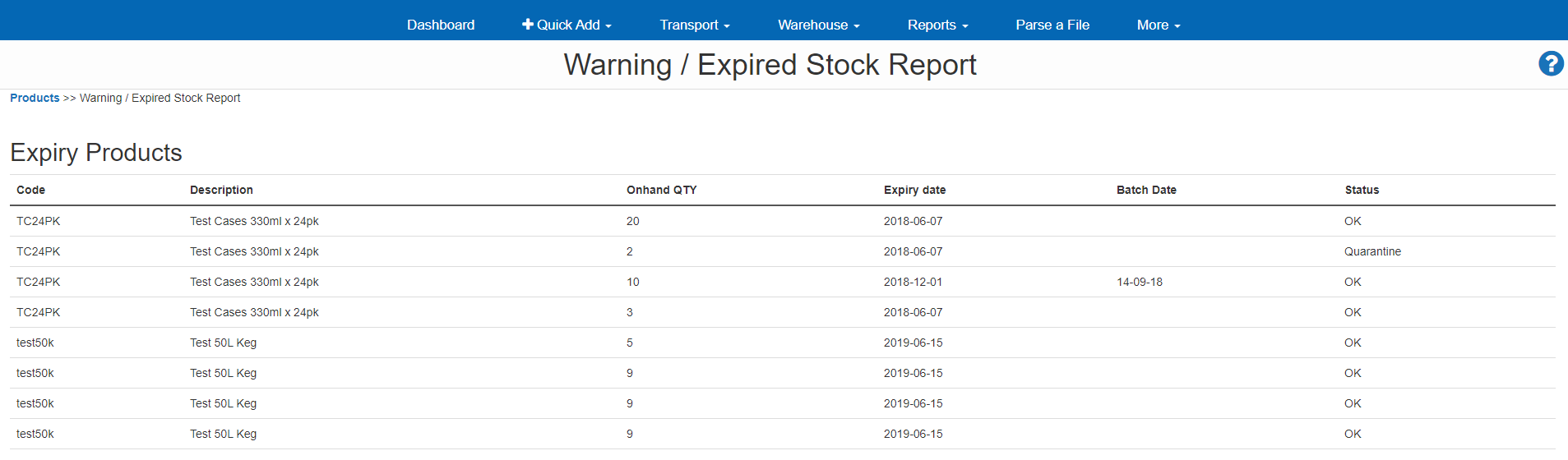Expand the Transport dropdown menu
This screenshot has height=460, width=1568.
click(695, 25)
